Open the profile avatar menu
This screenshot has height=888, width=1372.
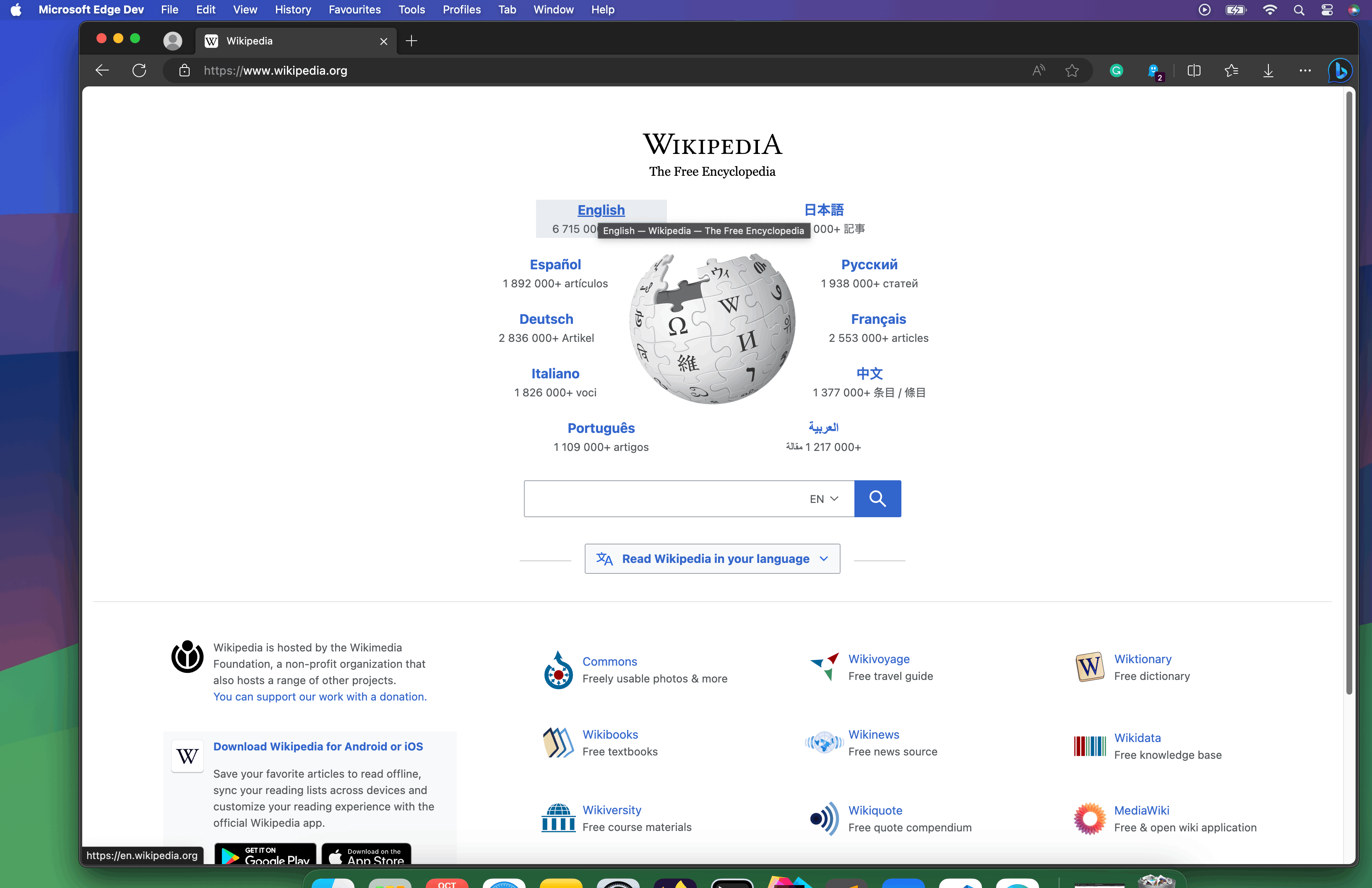click(172, 40)
